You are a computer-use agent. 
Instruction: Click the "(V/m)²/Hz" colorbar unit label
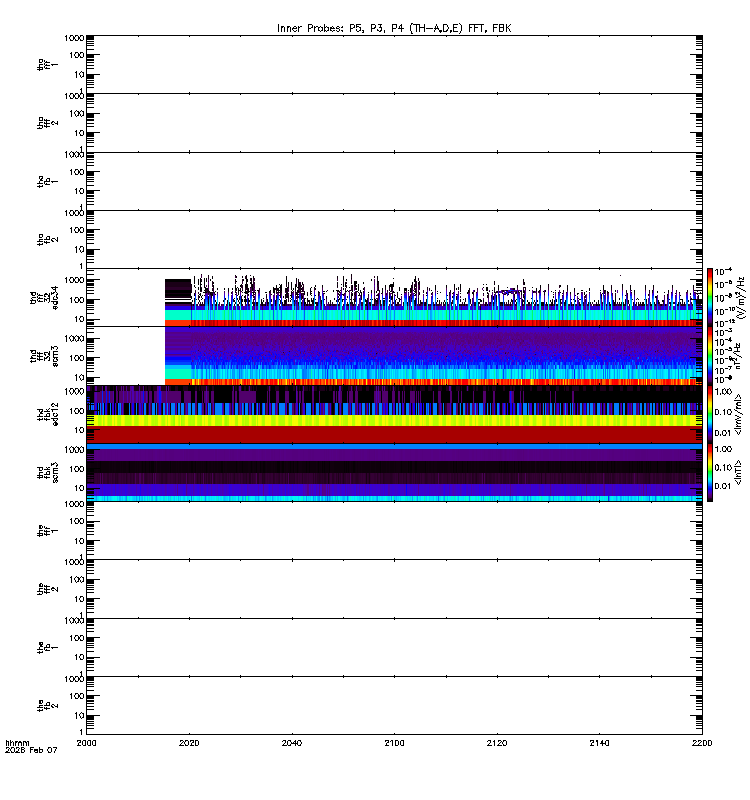742,297
